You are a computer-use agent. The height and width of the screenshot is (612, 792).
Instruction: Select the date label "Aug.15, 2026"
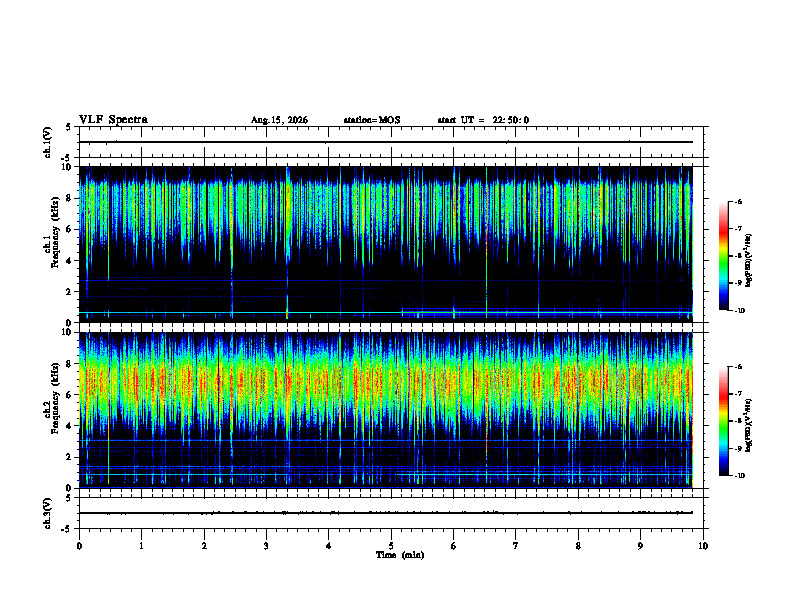(279, 120)
